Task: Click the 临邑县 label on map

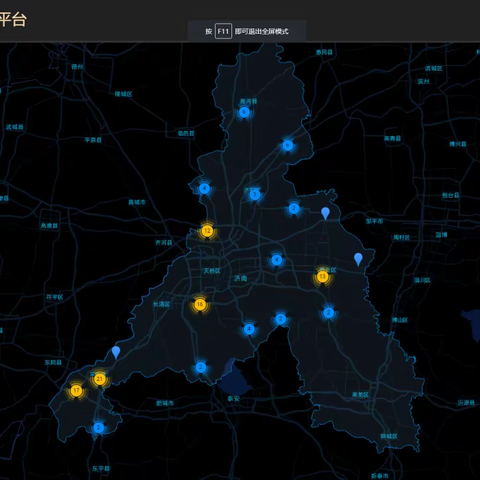Action: coord(186,133)
